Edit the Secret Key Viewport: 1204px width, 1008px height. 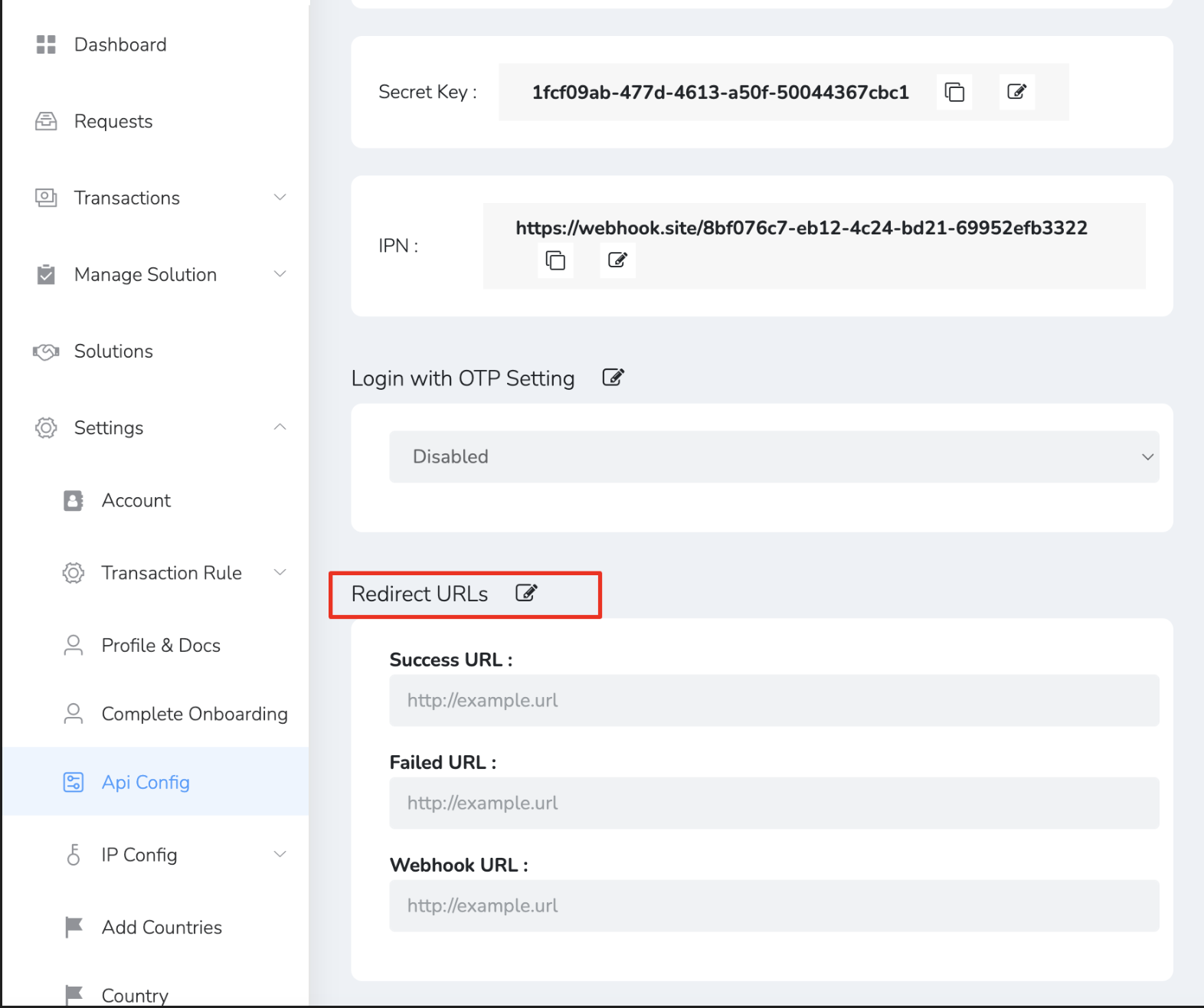[x=1016, y=92]
